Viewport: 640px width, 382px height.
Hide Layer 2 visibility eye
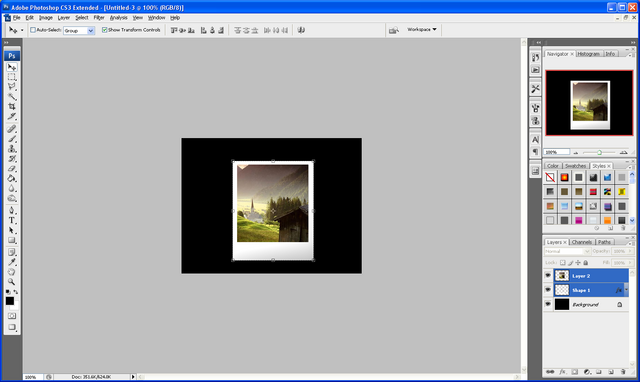coord(548,275)
